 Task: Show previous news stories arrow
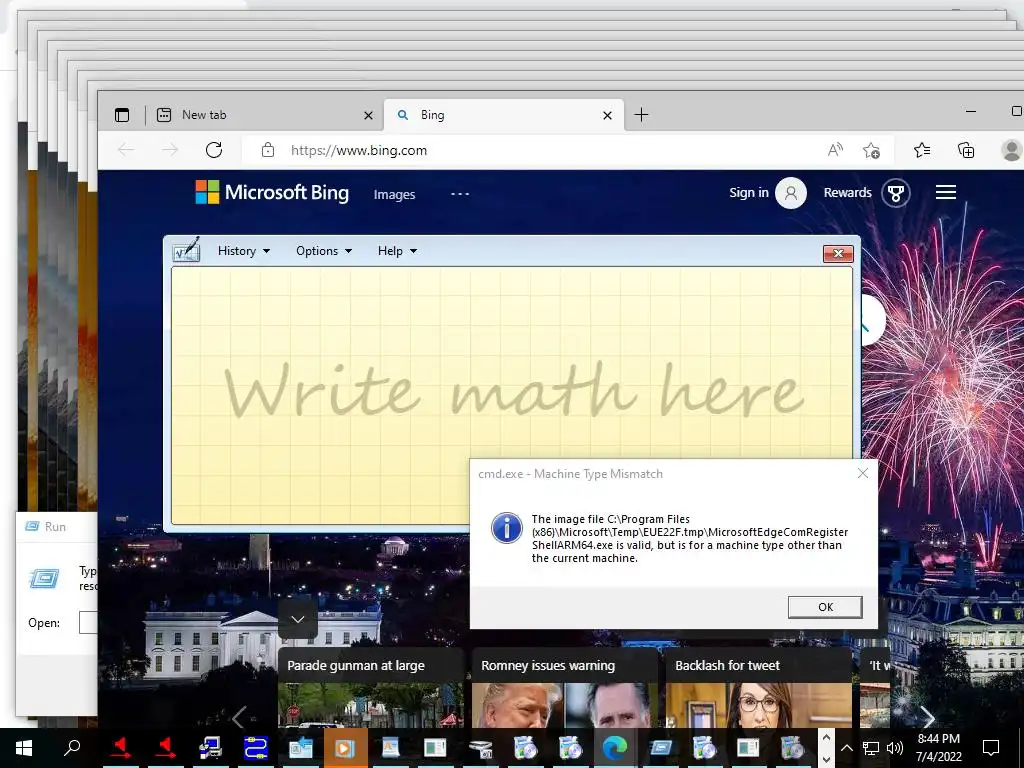239,718
